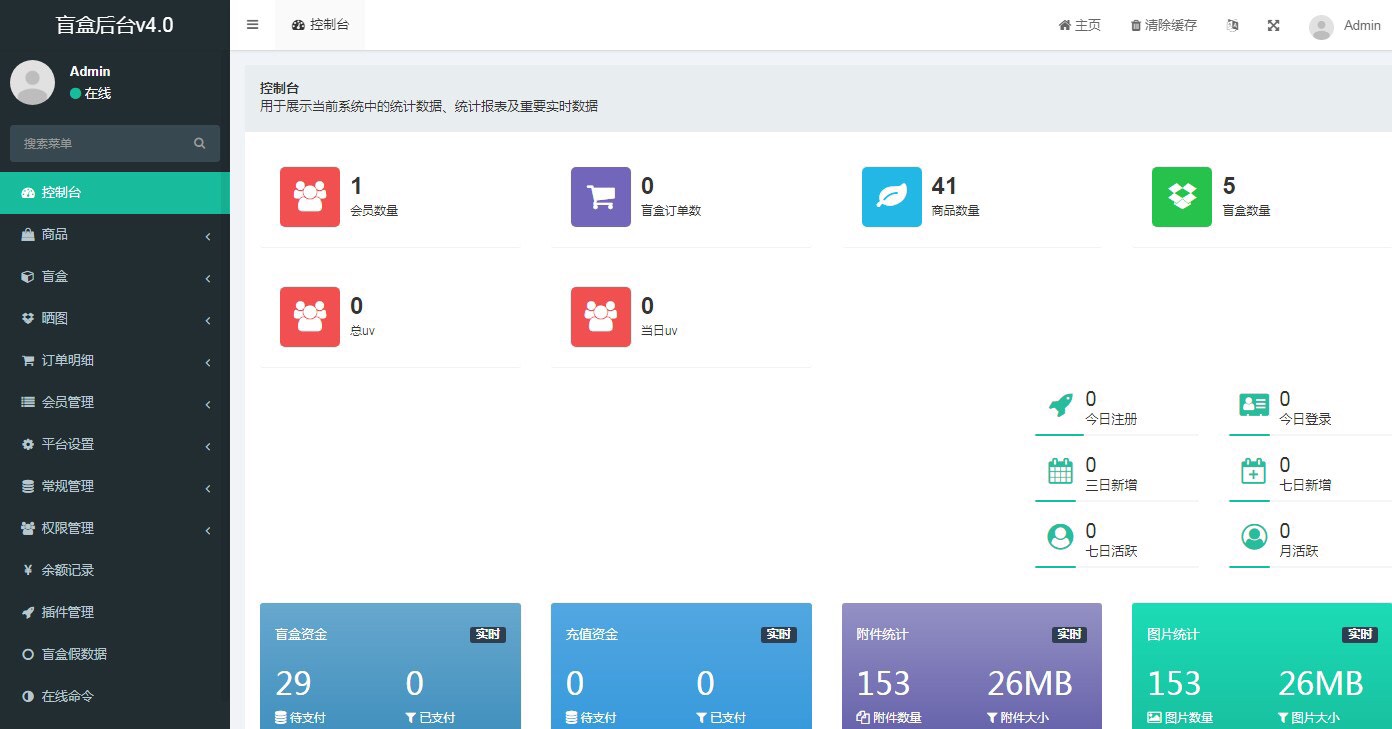Click the 主页 home link

(1079, 26)
